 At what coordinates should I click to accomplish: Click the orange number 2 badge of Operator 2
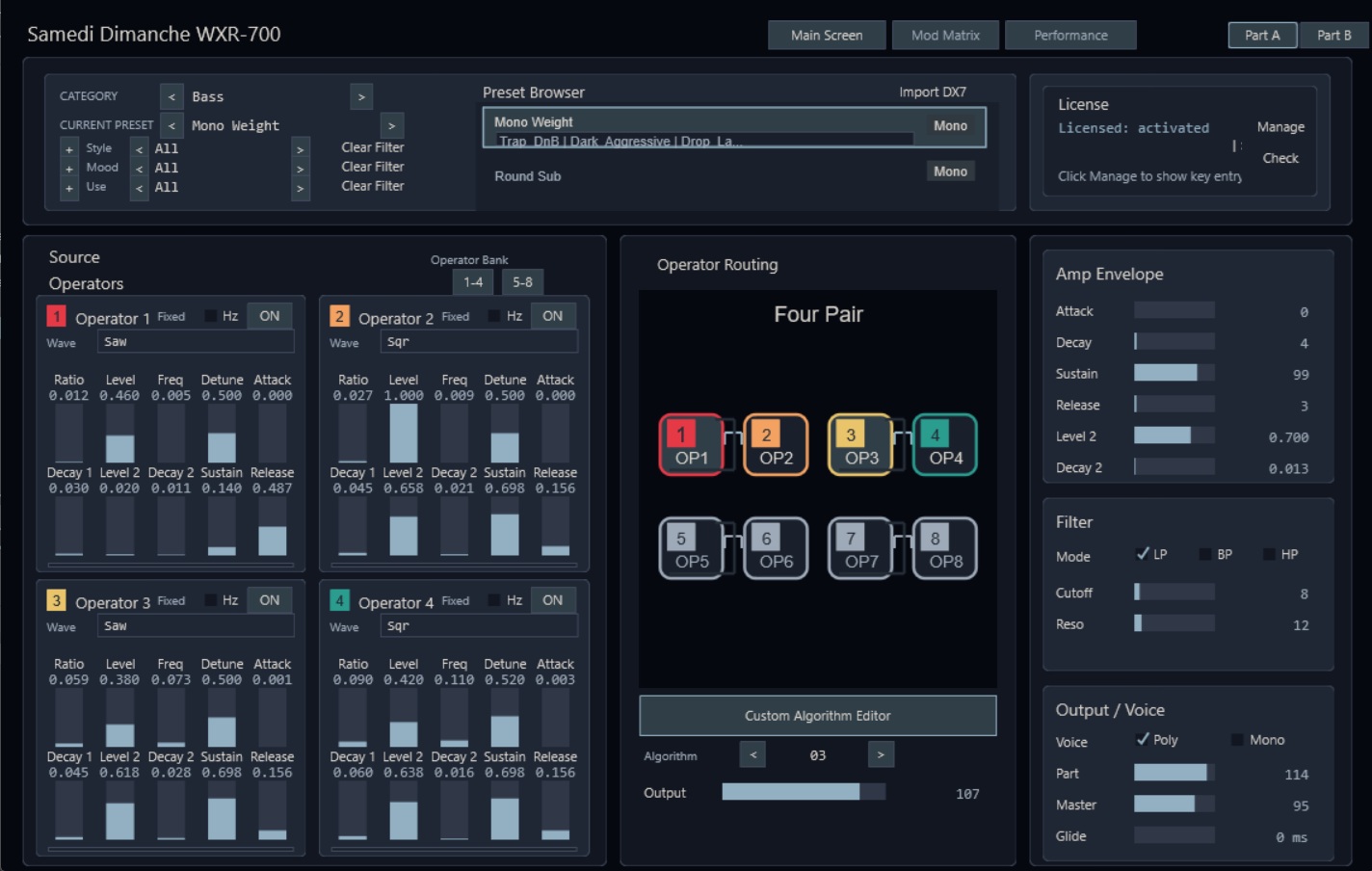click(x=339, y=316)
